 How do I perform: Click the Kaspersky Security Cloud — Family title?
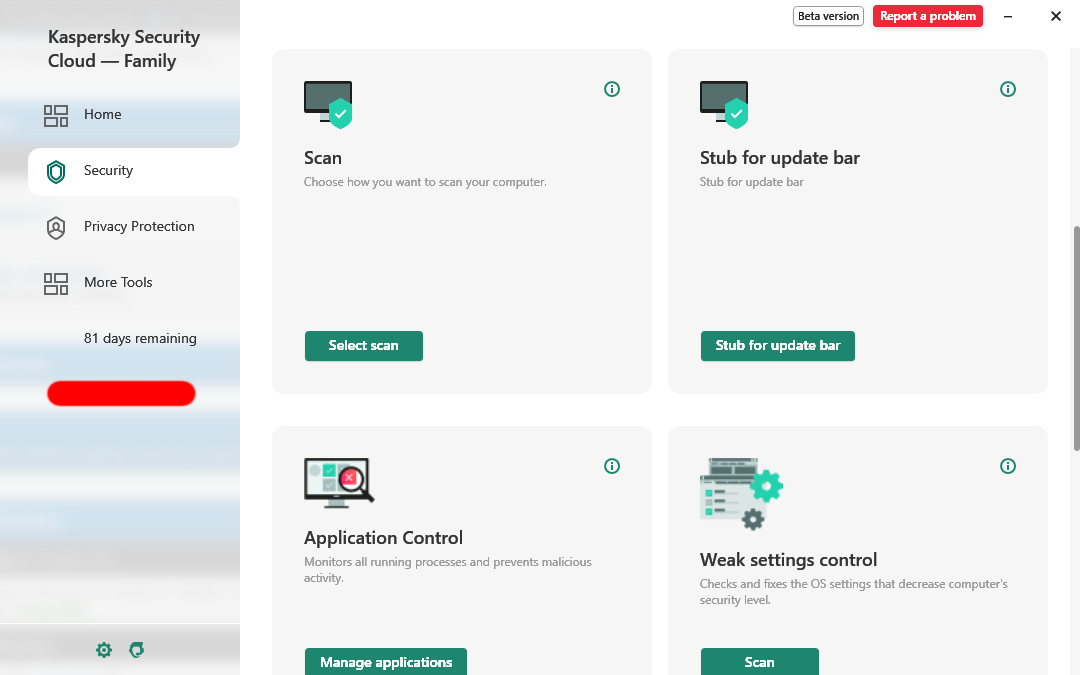click(124, 49)
